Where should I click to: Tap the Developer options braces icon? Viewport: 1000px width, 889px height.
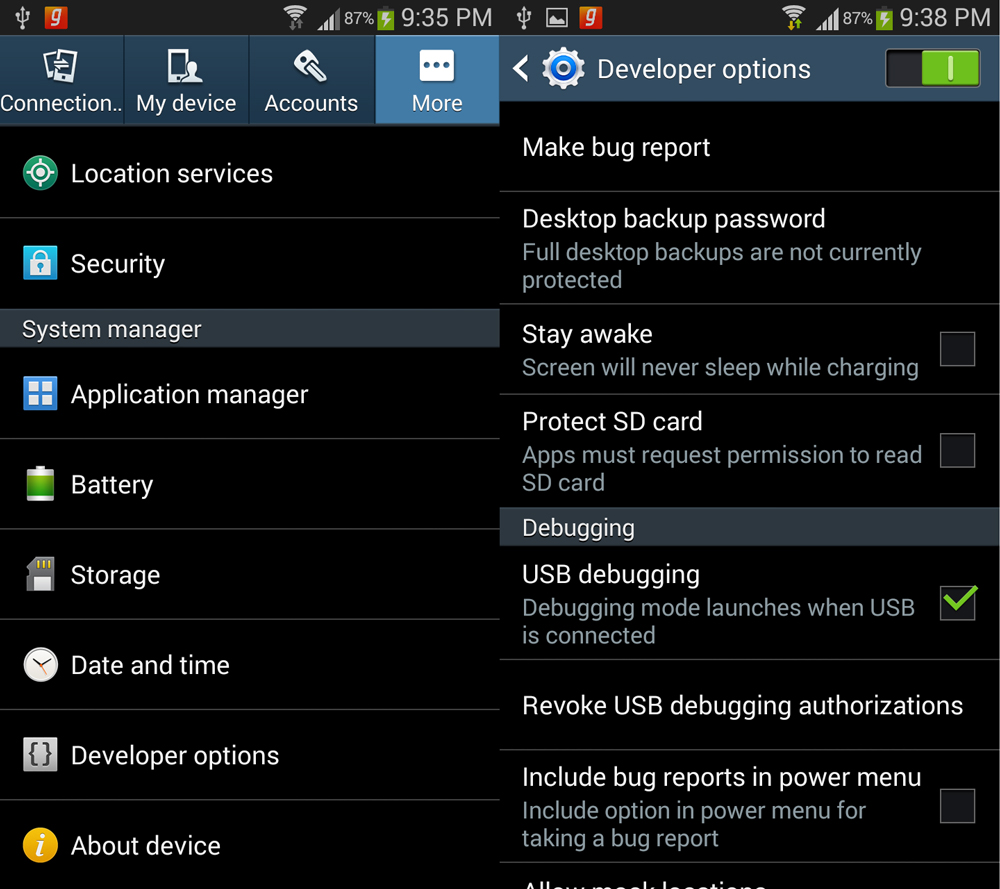pos(40,754)
